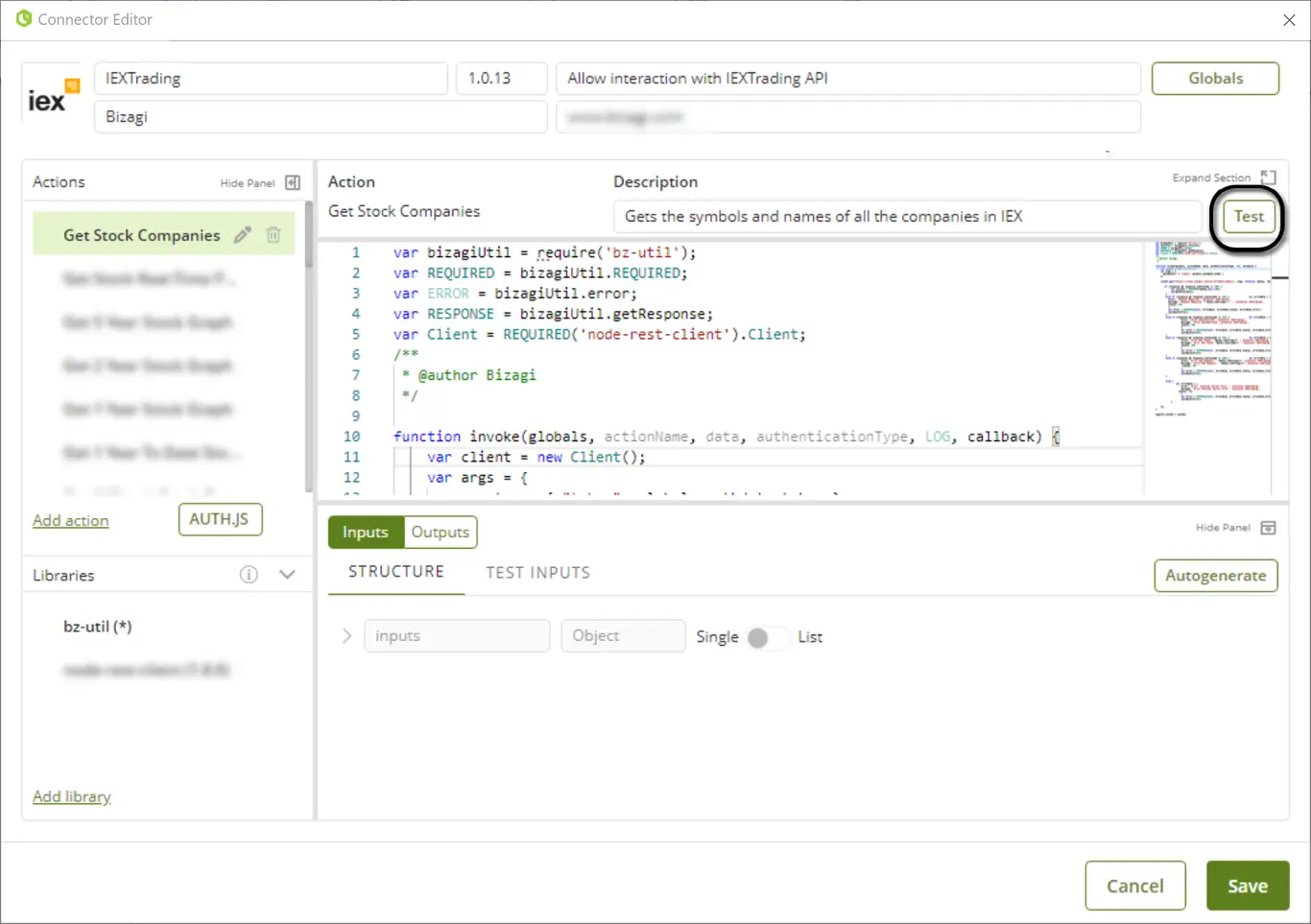Cancel the connector editor
Screen dimensions: 1311x924
click(1134, 886)
